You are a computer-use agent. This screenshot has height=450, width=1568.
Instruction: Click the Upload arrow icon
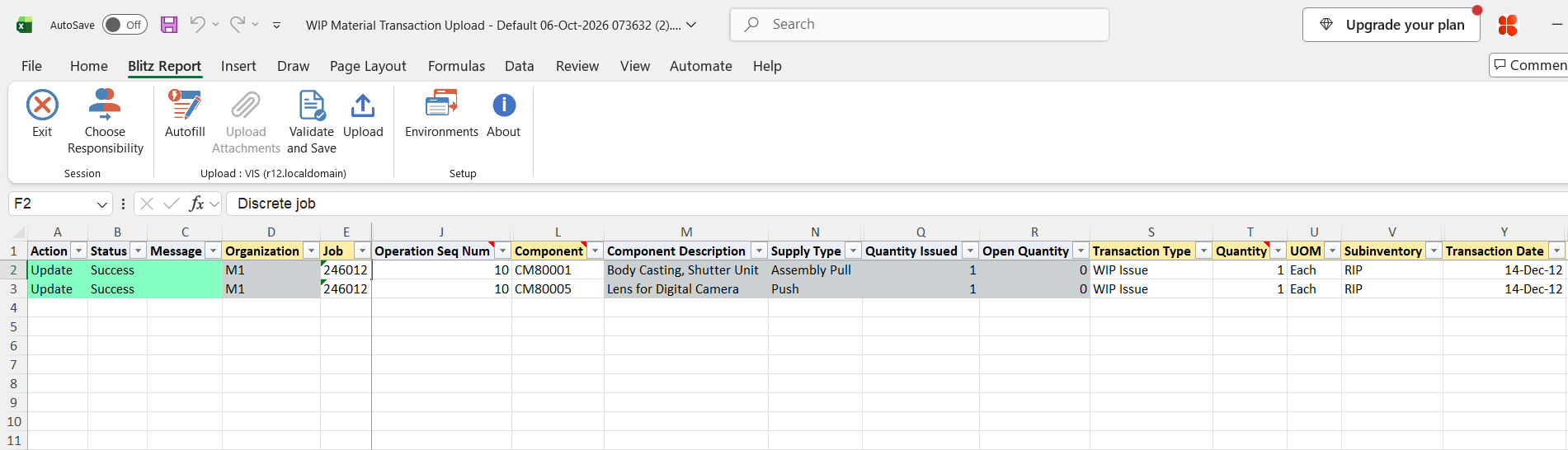[363, 105]
